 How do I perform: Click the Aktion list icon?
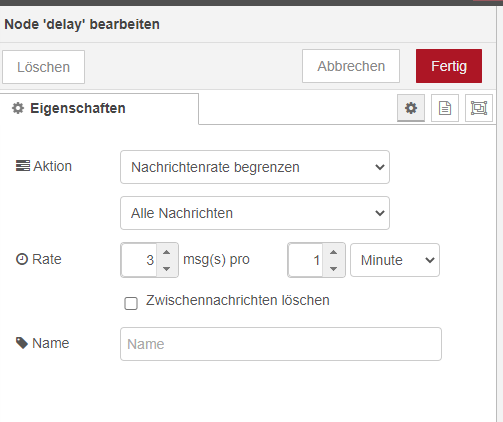tap(23, 166)
